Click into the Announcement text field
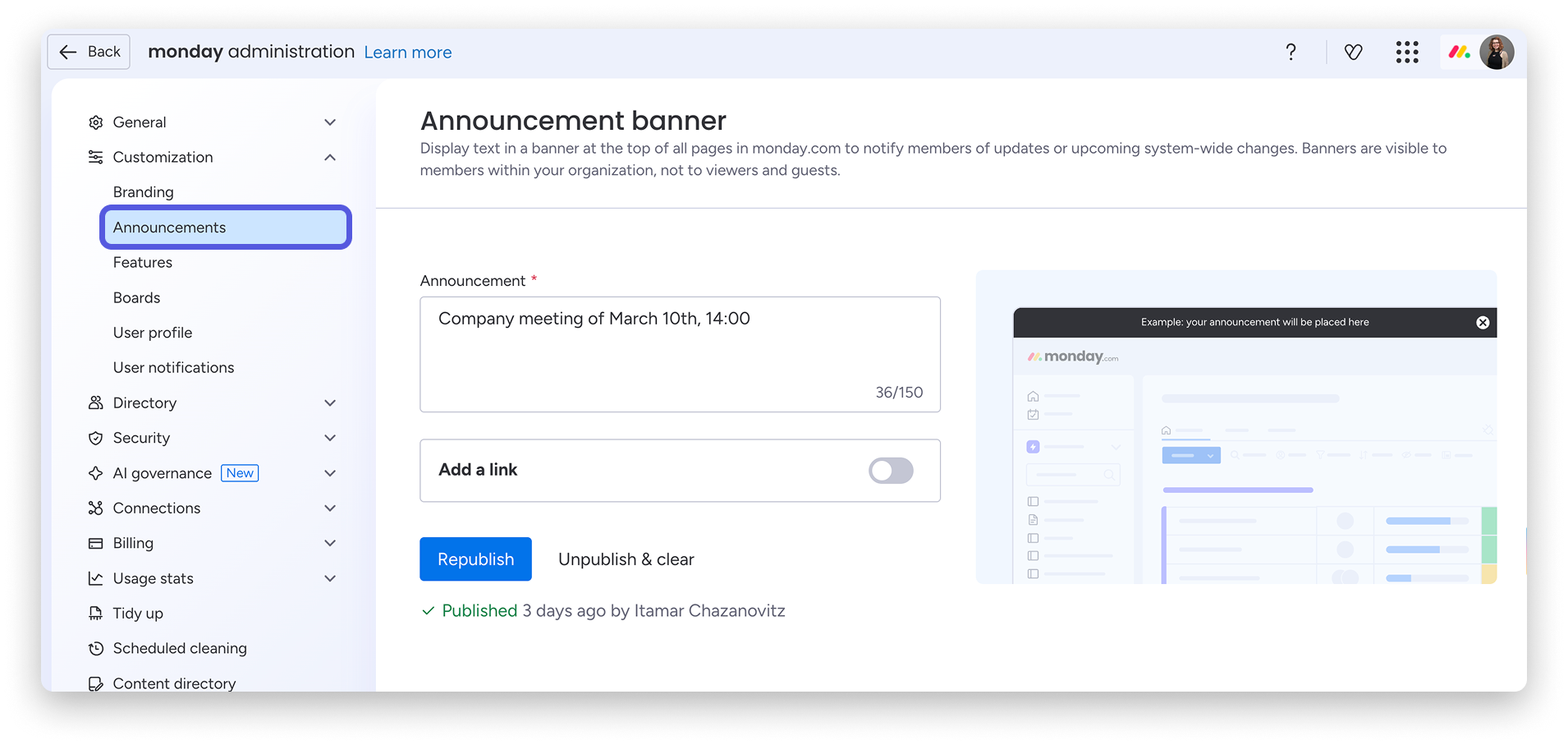The height and width of the screenshot is (745, 1568). [x=680, y=355]
